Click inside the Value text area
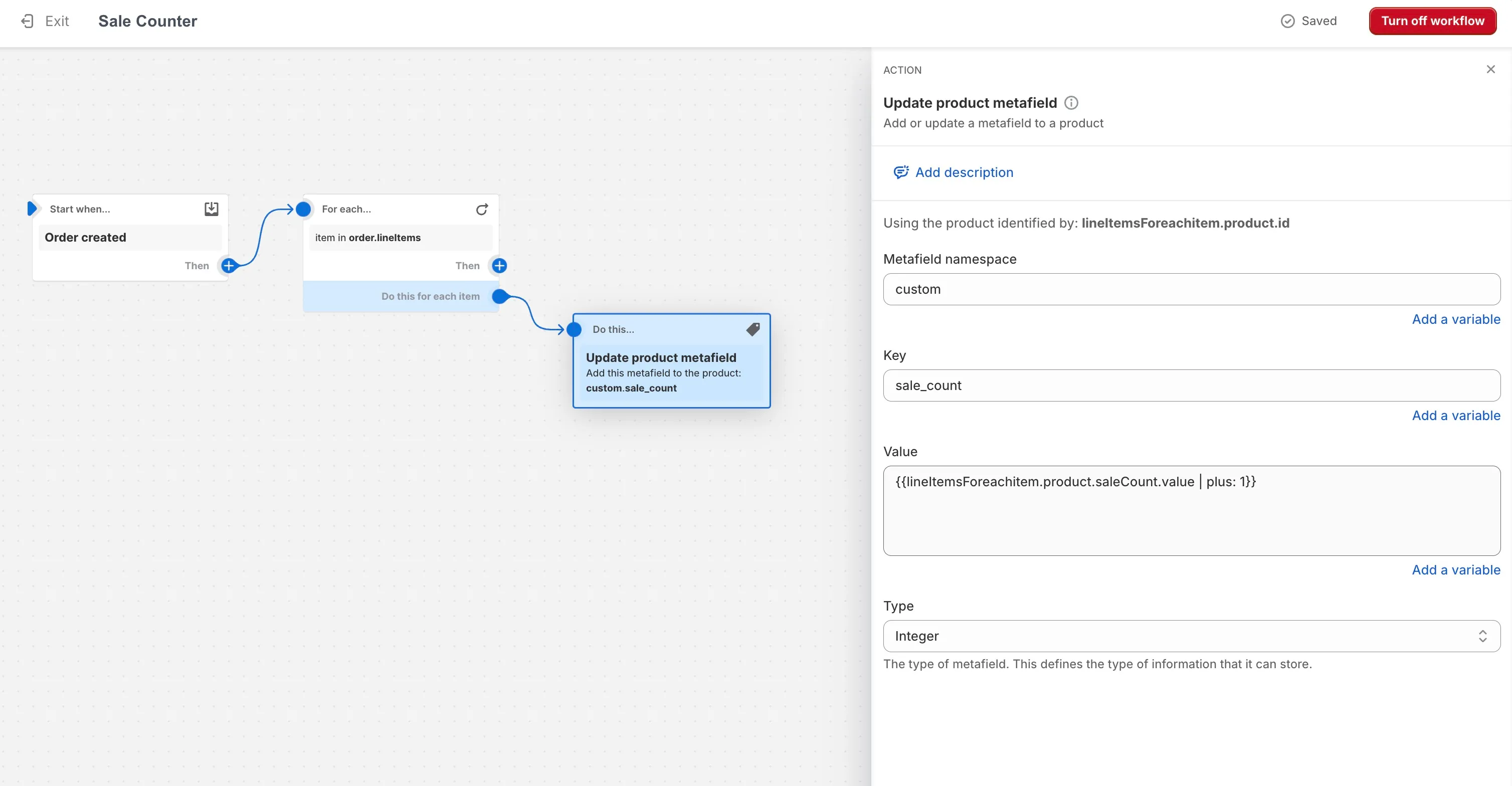 click(x=1192, y=511)
